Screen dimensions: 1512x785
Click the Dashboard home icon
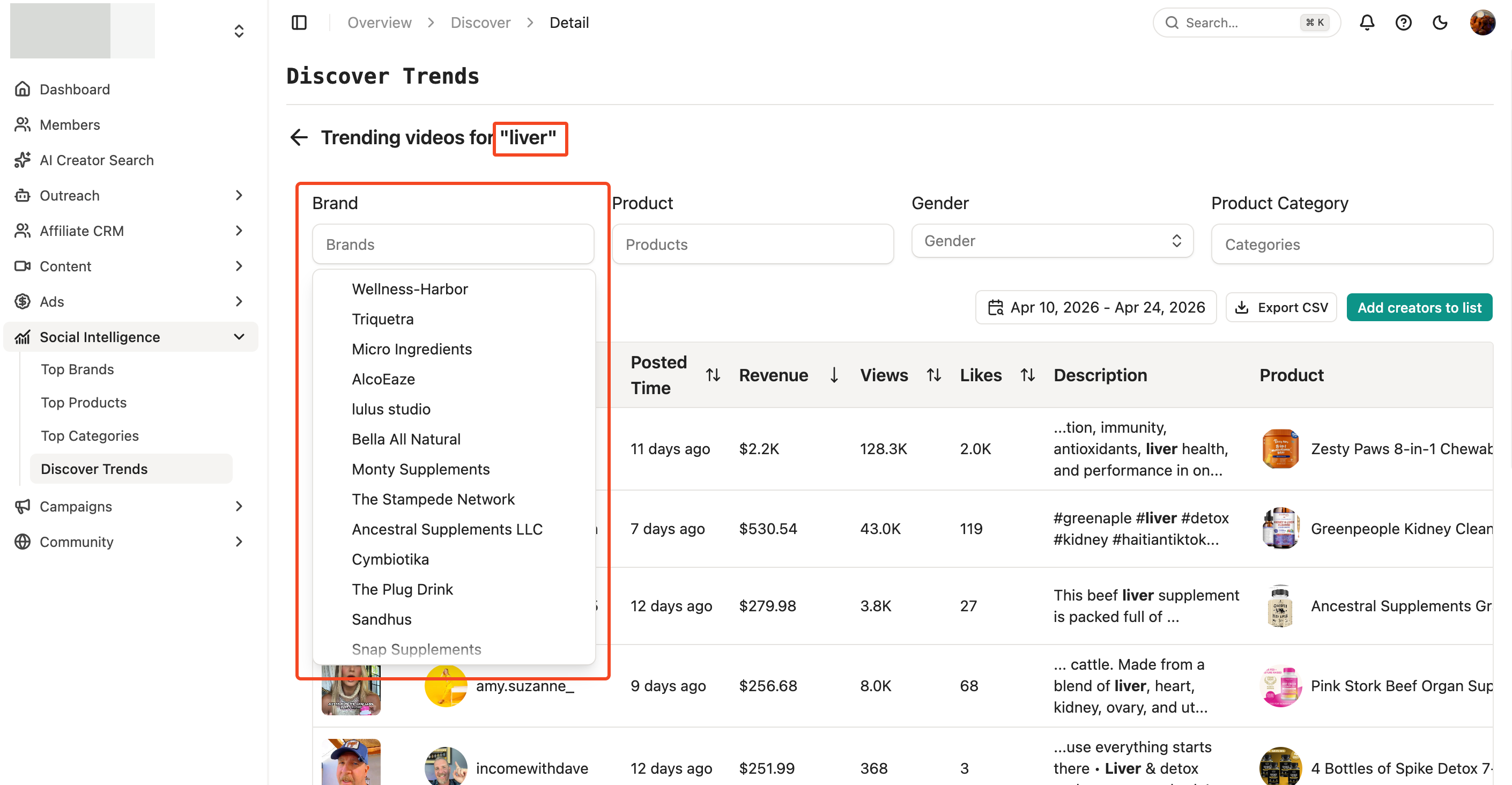coord(23,89)
